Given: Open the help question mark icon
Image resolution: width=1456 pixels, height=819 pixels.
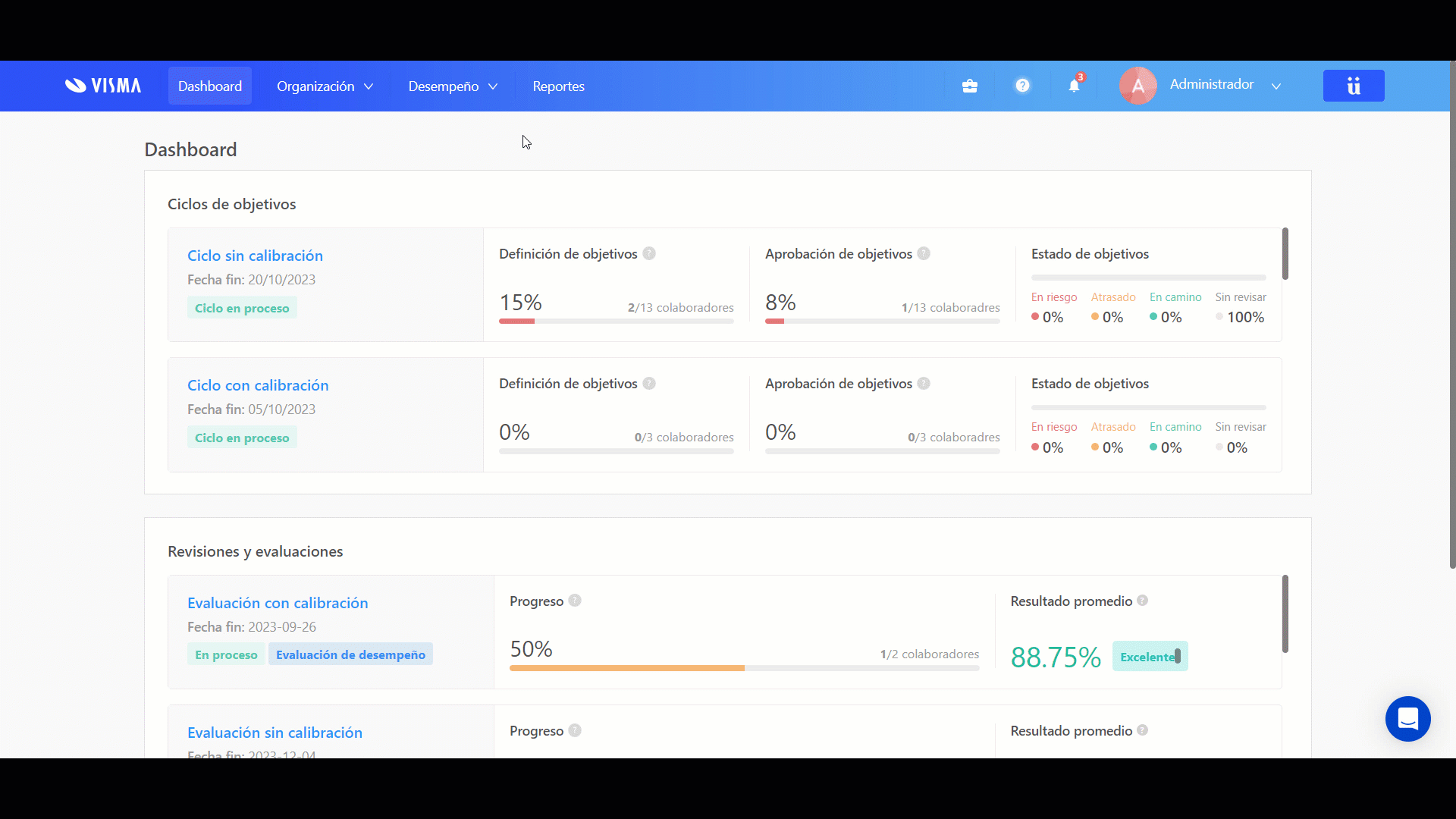Looking at the screenshot, I should (x=1022, y=86).
